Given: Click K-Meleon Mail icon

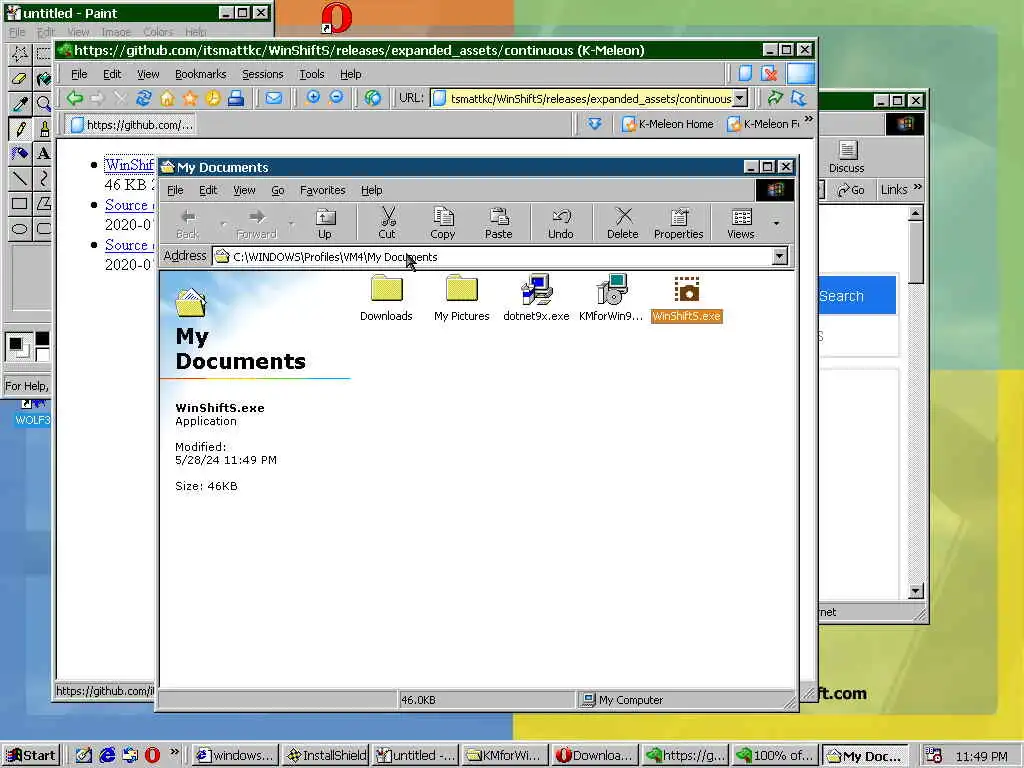Looking at the screenshot, I should click(274, 99).
